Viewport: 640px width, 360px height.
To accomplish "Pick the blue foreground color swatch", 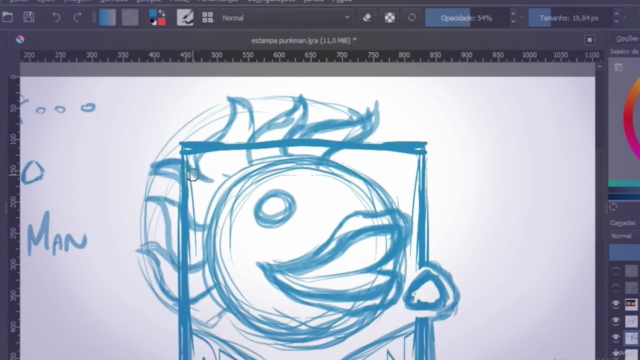I will [x=153, y=13].
